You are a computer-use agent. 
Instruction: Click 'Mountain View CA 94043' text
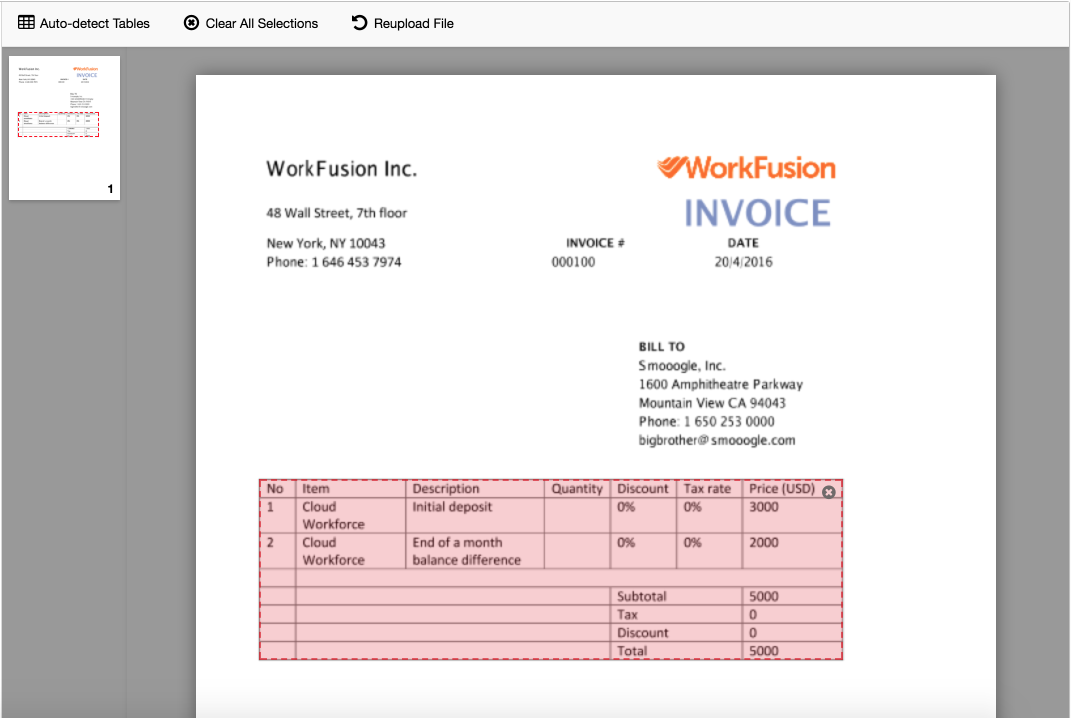coord(712,403)
